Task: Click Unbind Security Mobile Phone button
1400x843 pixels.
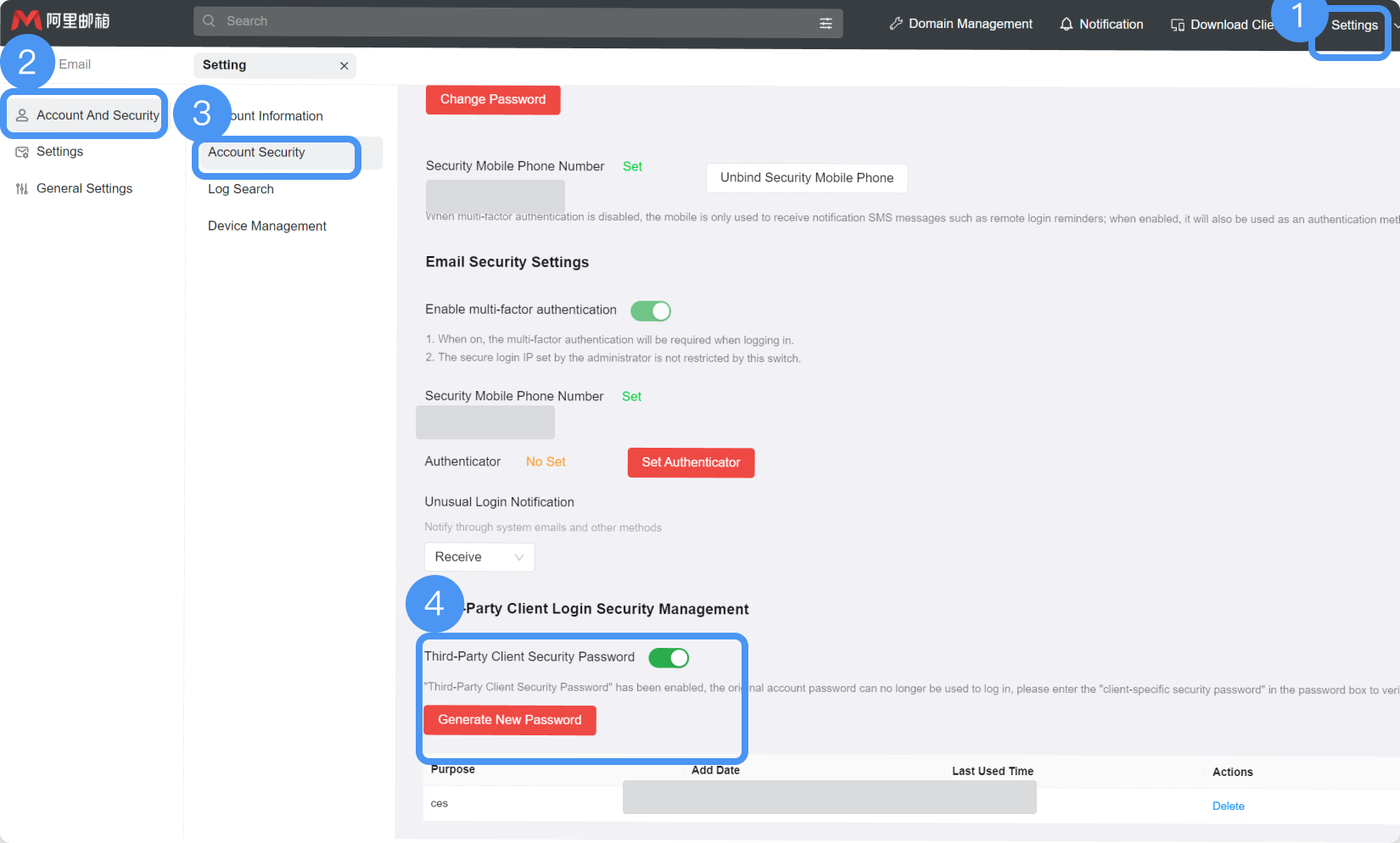Action: point(807,178)
